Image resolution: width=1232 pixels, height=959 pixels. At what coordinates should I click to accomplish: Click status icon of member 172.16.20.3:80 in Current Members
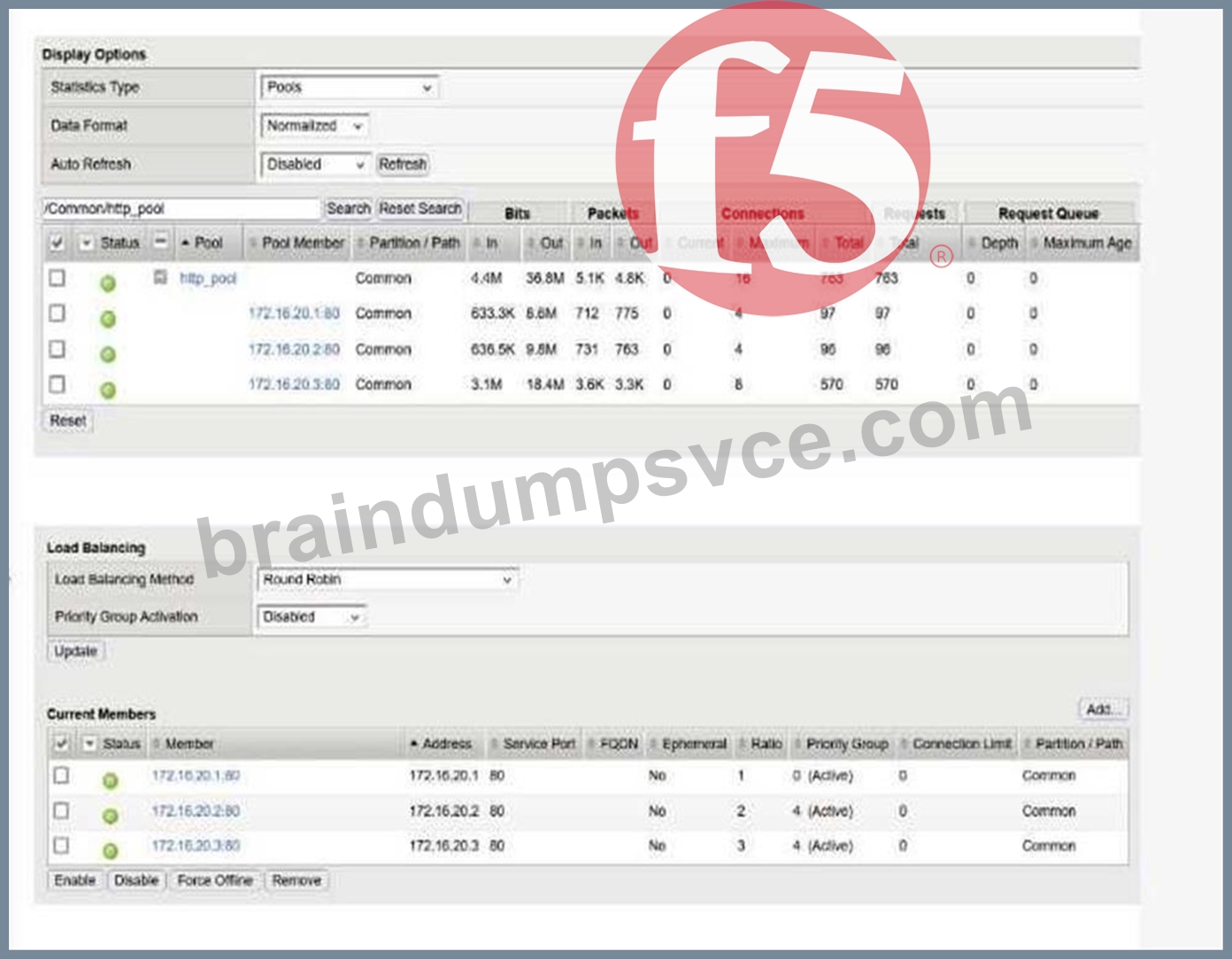tap(110, 851)
